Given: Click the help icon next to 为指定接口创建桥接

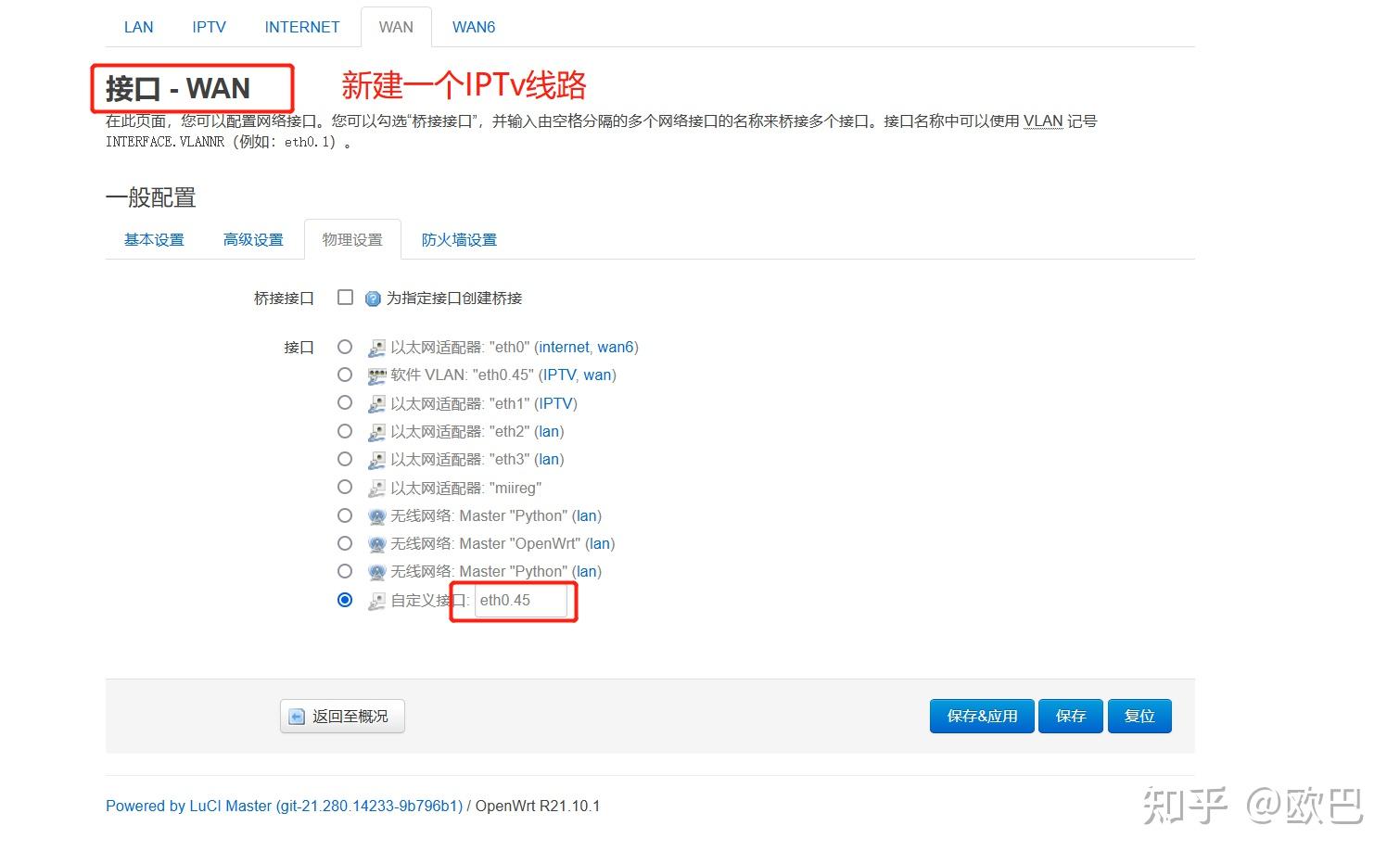Looking at the screenshot, I should (372, 298).
